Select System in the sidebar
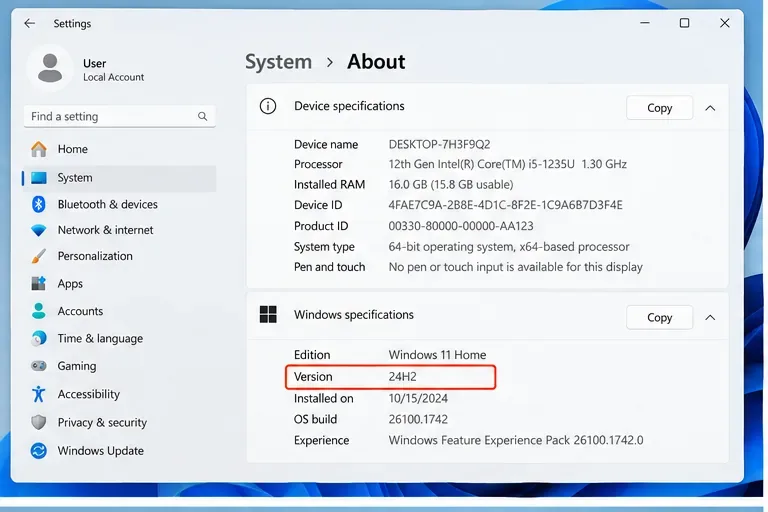Image resolution: width=768 pixels, height=512 pixels. coord(119,178)
